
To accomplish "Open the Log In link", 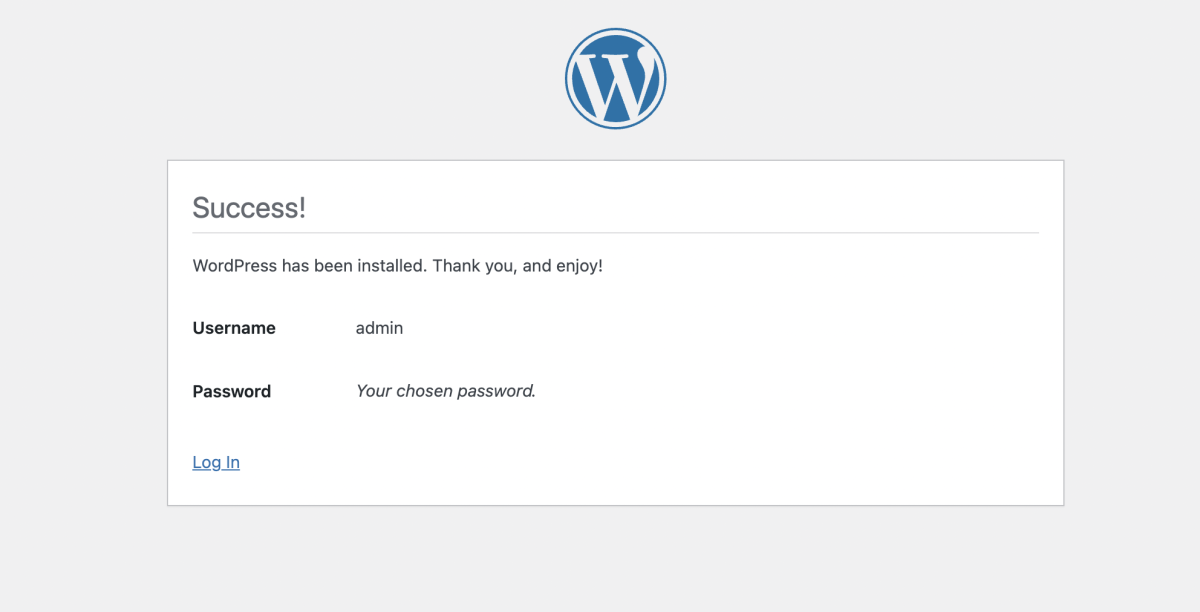I will point(216,462).
